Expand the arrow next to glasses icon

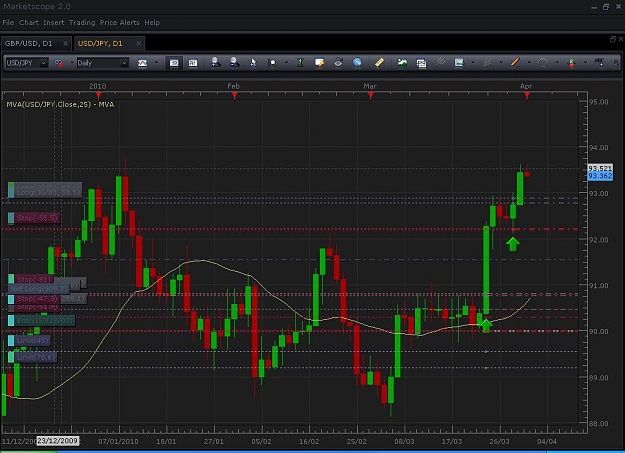(x=72, y=63)
